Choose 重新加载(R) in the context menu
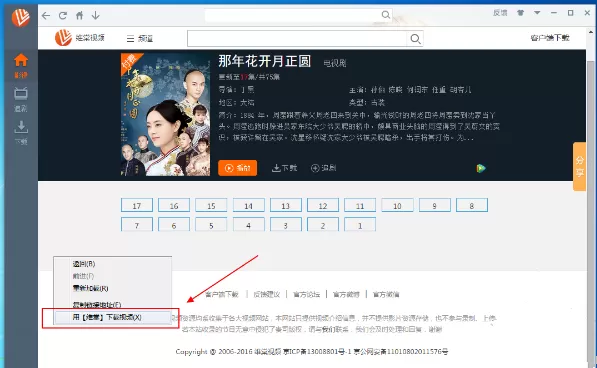Image resolution: width=597 pixels, height=368 pixels. pyautogui.click(x=113, y=288)
